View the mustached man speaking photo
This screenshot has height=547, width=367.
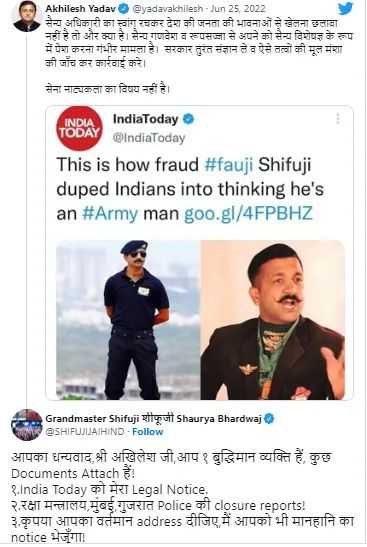(273, 320)
